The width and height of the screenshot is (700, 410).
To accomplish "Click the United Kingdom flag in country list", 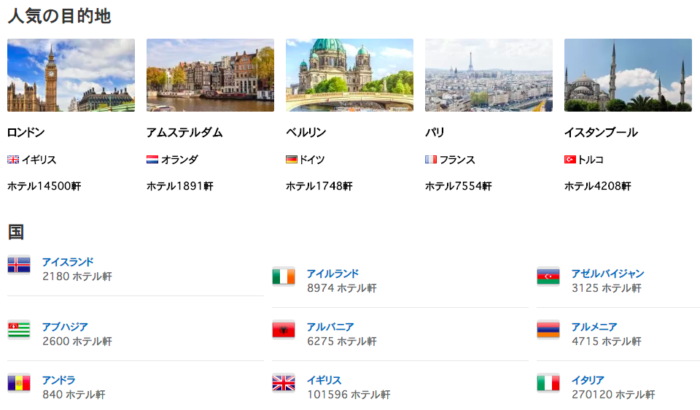I will tap(284, 384).
